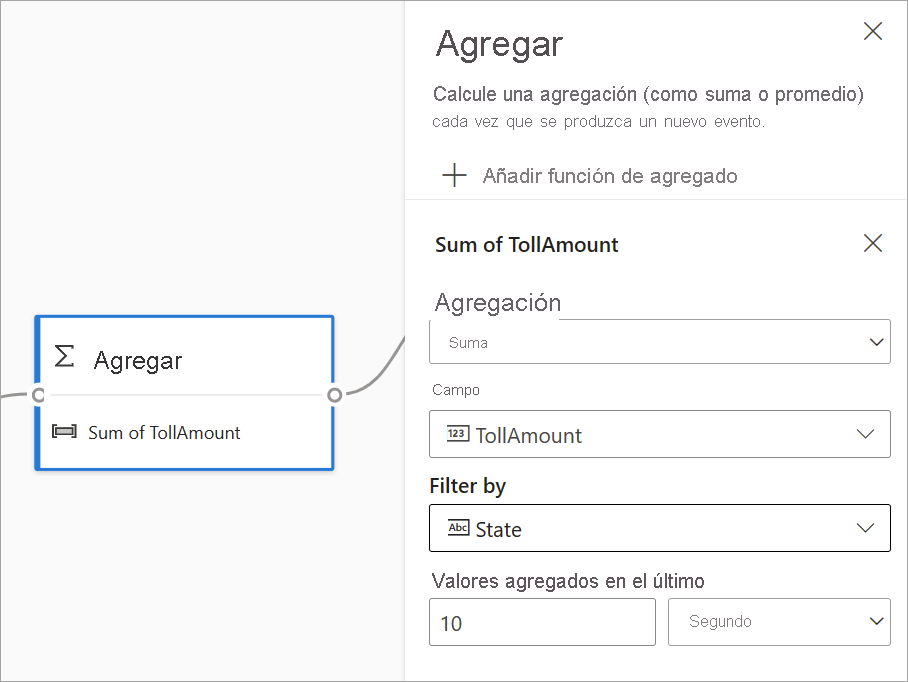Viewport: 908px width, 682px height.
Task: Click the Sum of TollAmount label inside the node
Action: tap(164, 433)
